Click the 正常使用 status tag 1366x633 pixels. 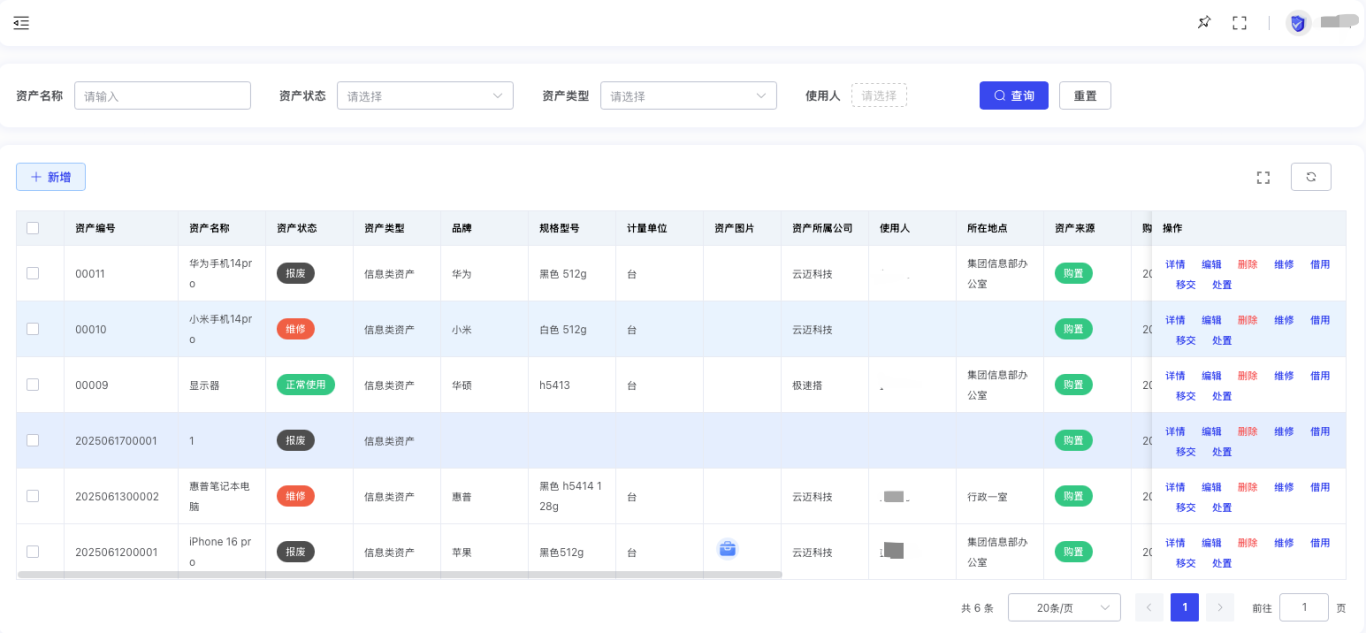click(x=306, y=385)
